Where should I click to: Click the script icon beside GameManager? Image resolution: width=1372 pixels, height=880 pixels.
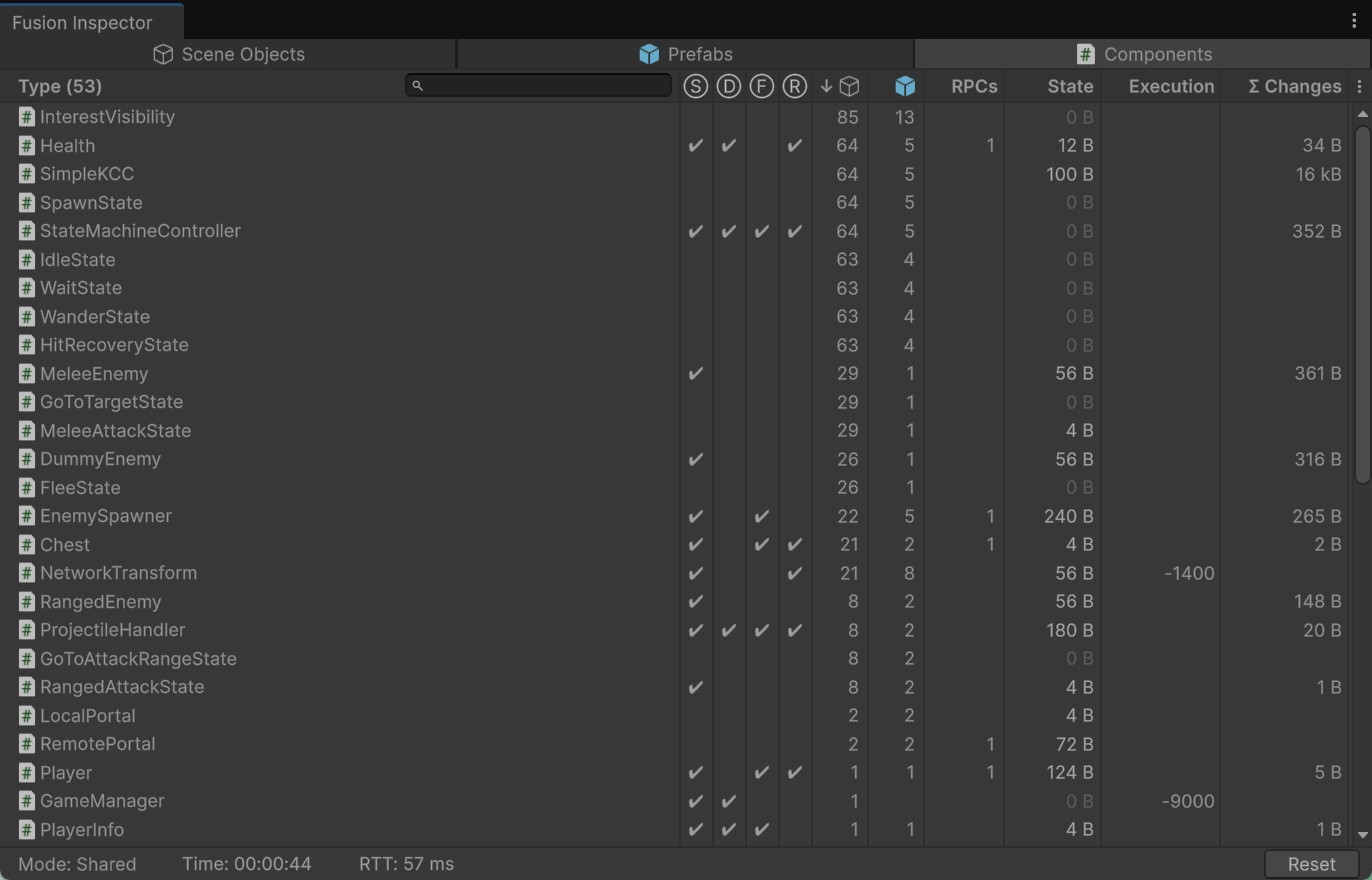[x=27, y=801]
